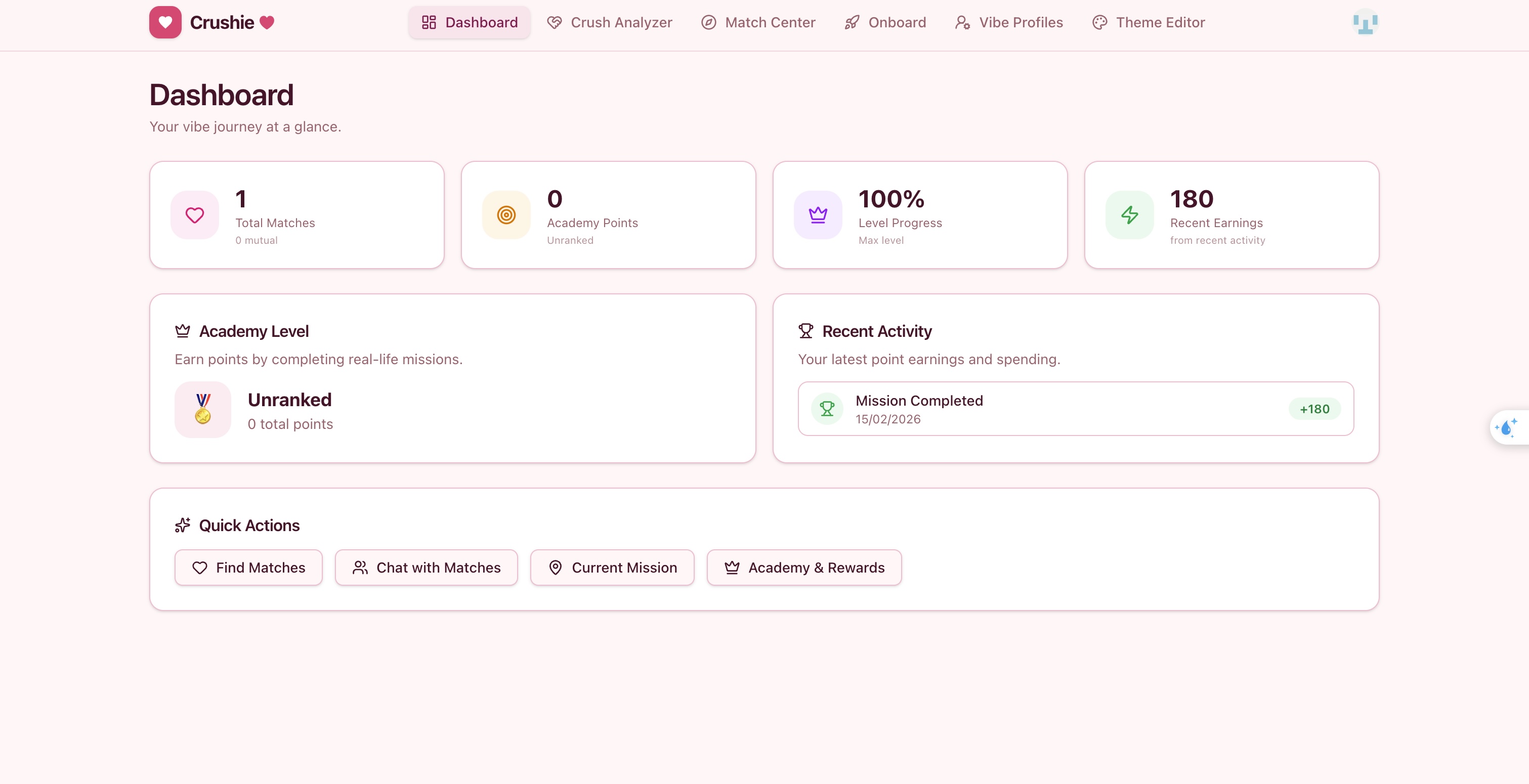
Task: Click the green trophy Mission Completed icon
Action: 827,409
